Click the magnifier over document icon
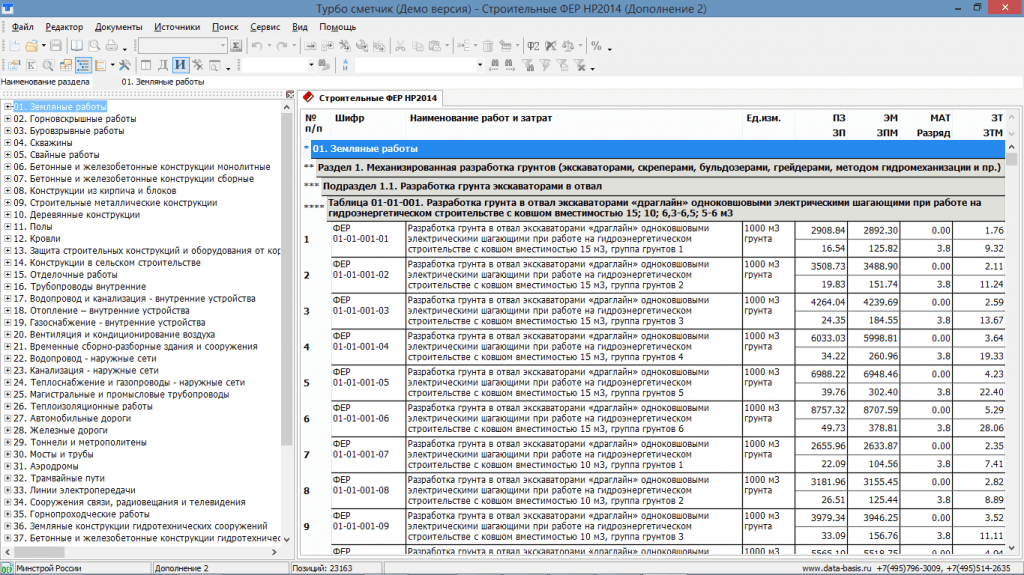1024x575 pixels. pos(48,65)
